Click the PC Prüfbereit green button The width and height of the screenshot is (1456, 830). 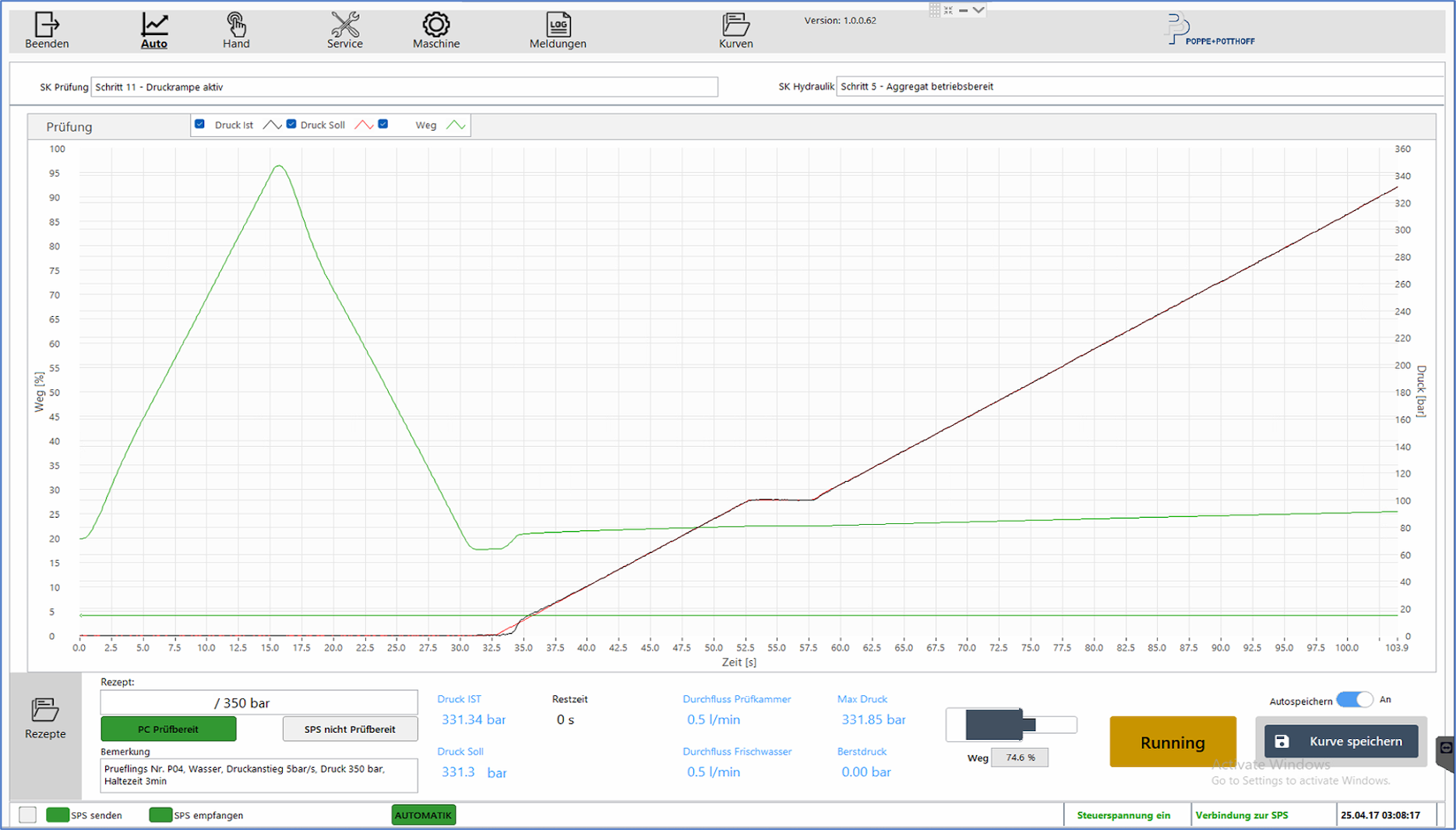coord(168,730)
